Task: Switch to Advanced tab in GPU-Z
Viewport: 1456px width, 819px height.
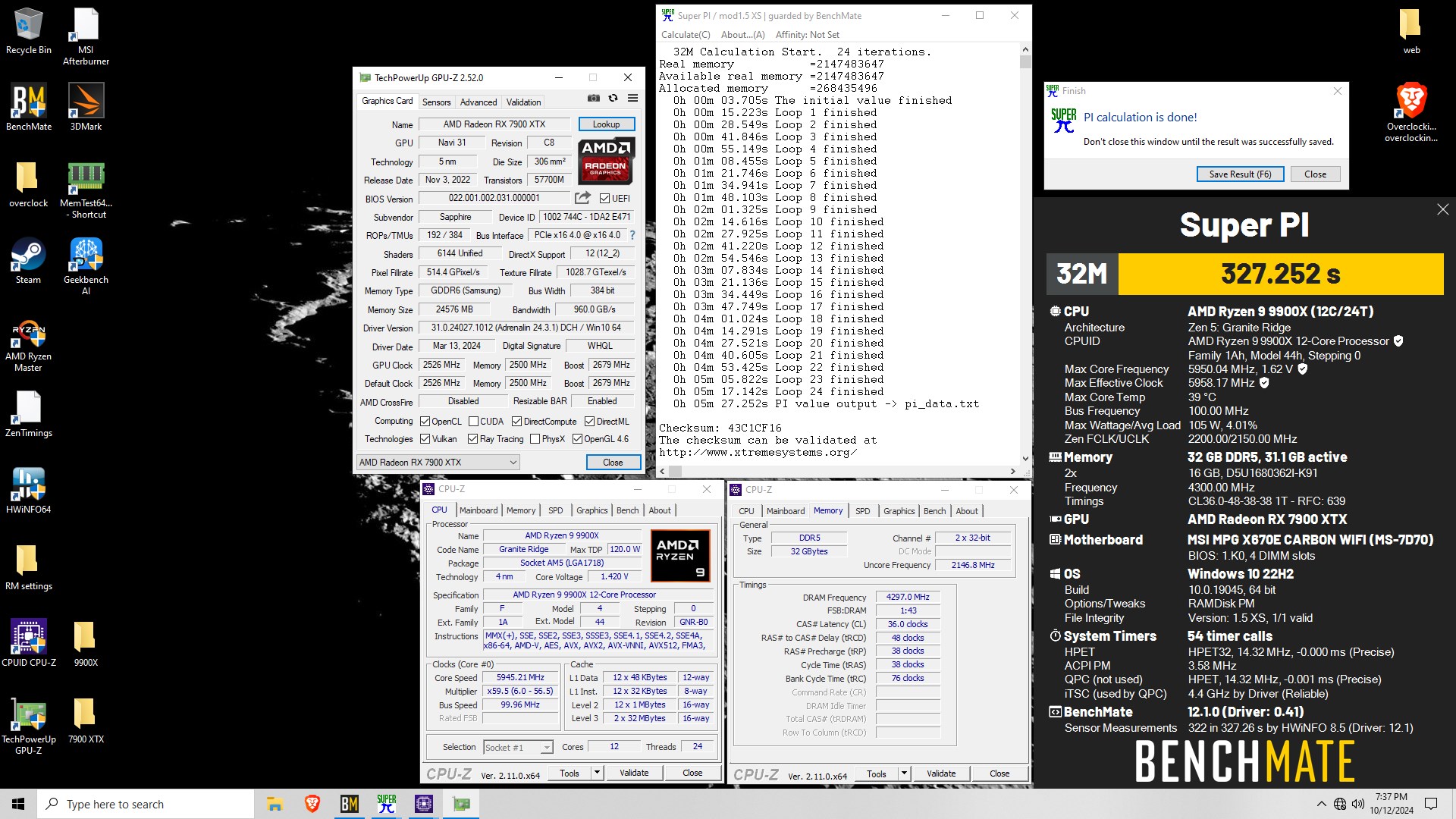Action: coord(479,102)
